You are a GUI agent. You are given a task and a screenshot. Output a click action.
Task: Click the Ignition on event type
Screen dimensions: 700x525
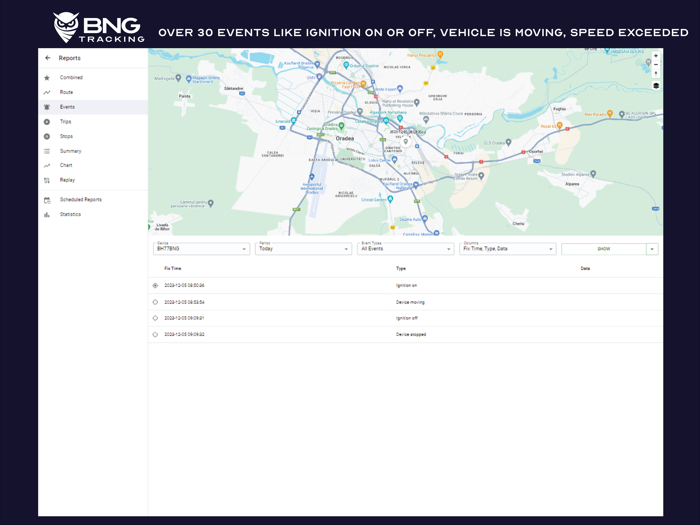pyautogui.click(x=406, y=285)
